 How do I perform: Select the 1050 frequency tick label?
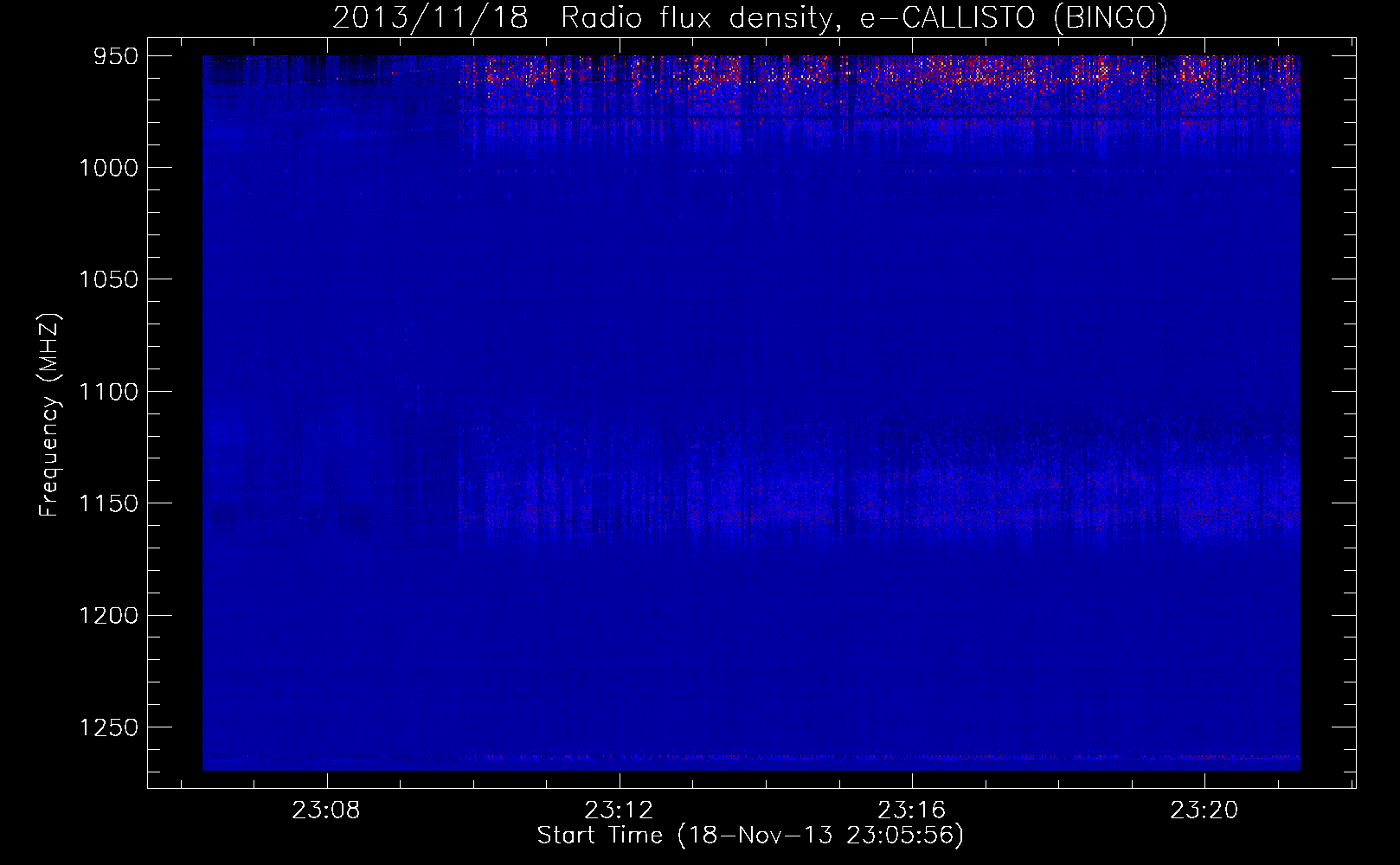click(x=108, y=279)
